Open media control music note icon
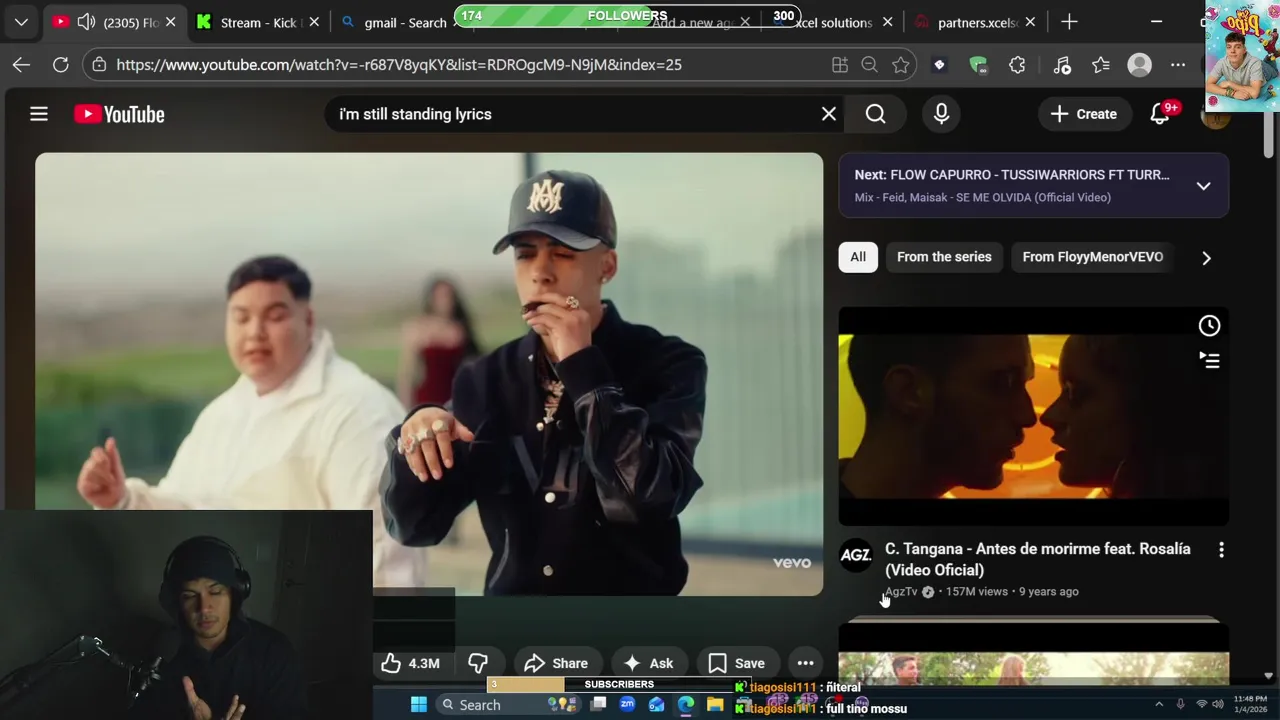The width and height of the screenshot is (1280, 720). pyautogui.click(x=1062, y=65)
